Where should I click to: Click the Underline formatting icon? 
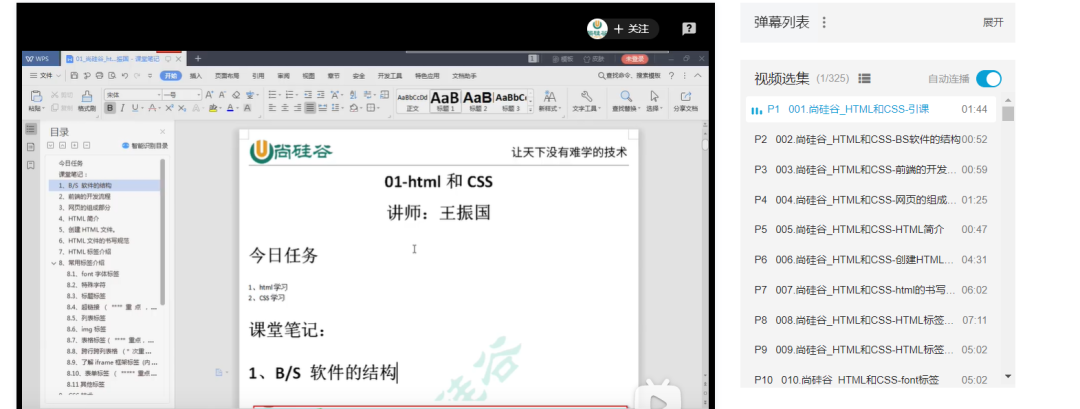pos(134,108)
